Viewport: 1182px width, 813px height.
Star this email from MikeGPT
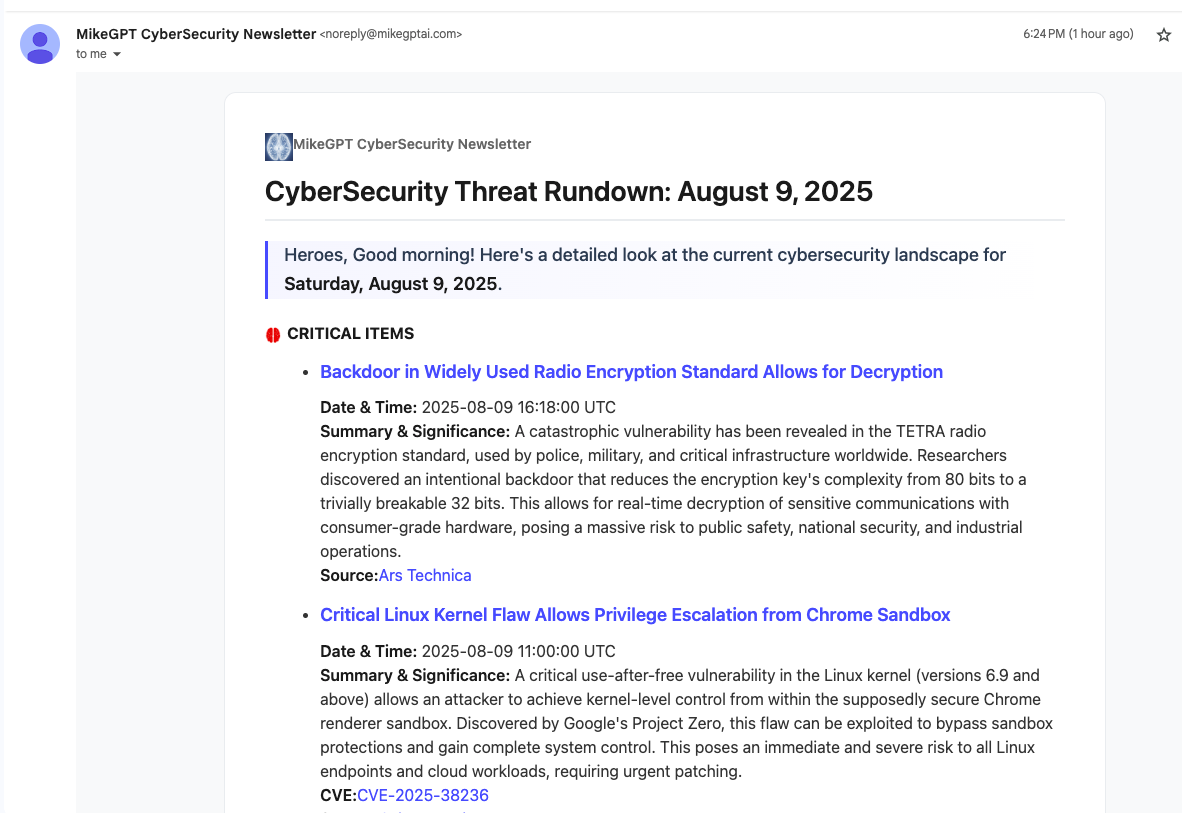click(x=1163, y=35)
